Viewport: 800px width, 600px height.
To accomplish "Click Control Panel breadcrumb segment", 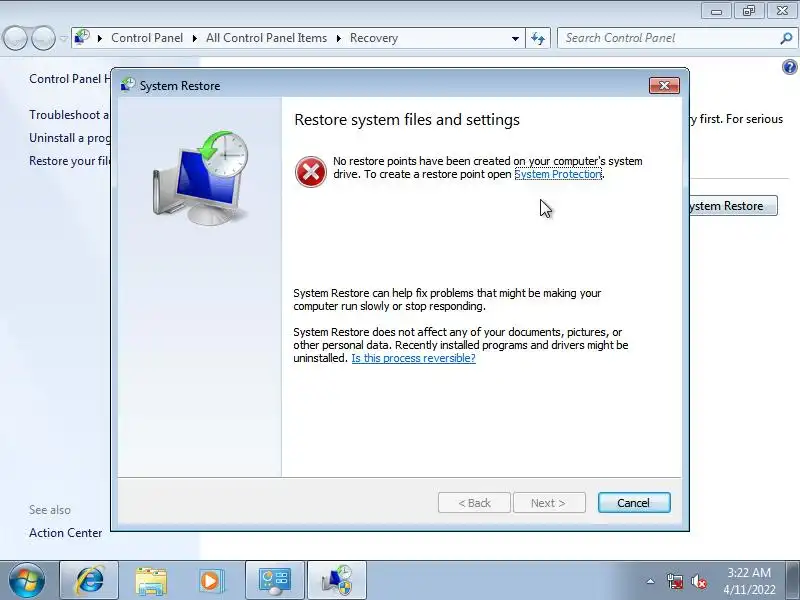I will [147, 38].
